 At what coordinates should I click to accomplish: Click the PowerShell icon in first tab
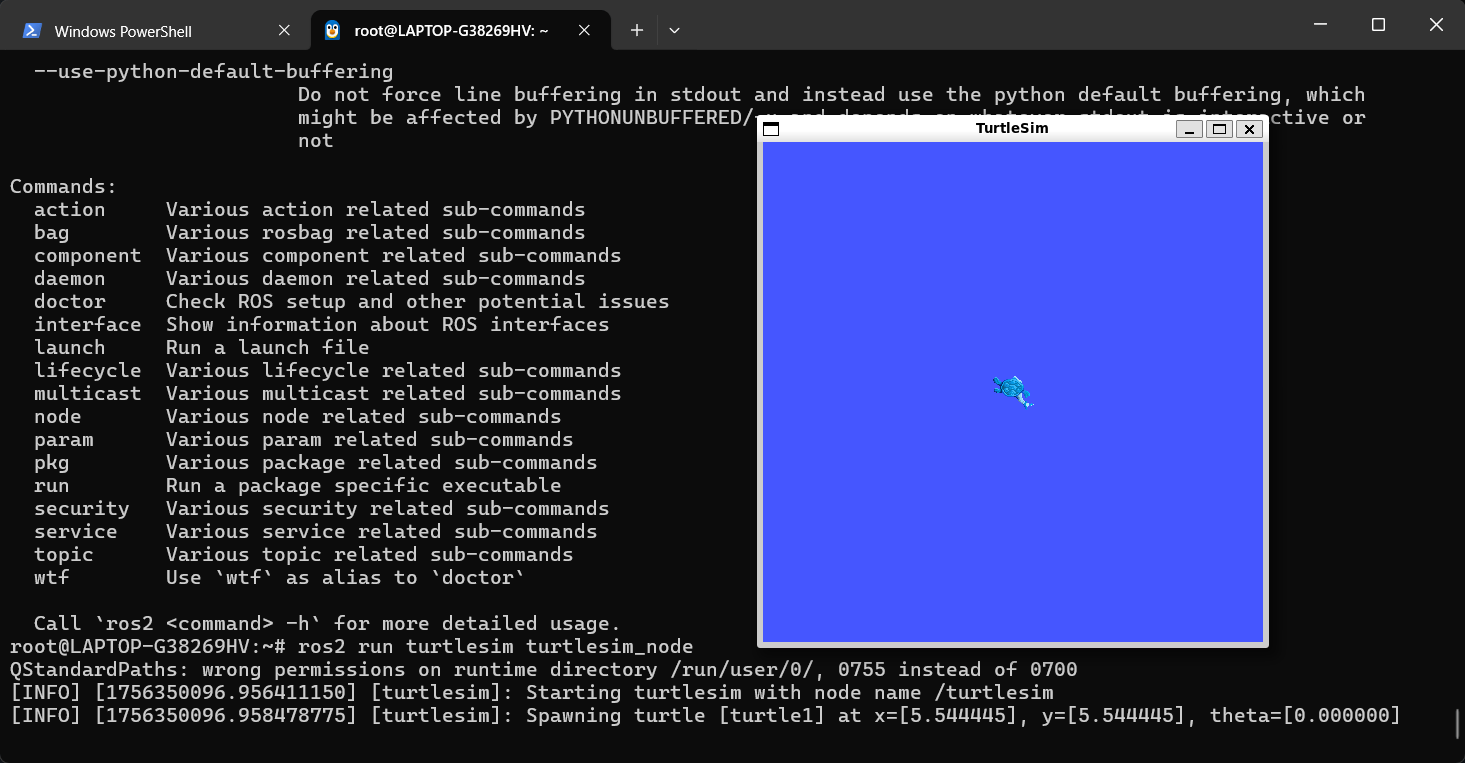coord(33,31)
